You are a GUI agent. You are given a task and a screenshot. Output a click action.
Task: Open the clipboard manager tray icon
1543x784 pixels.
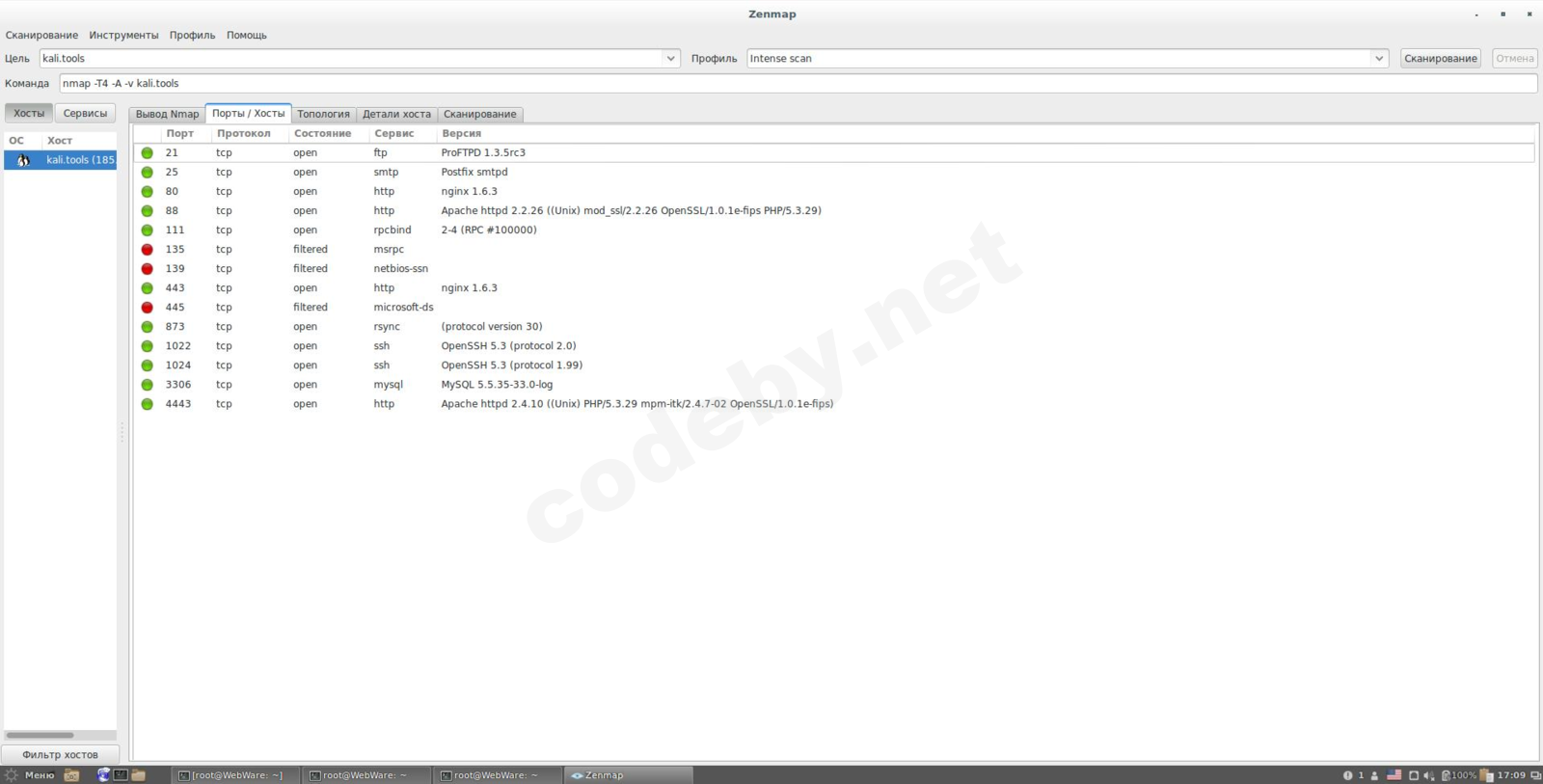1486,775
